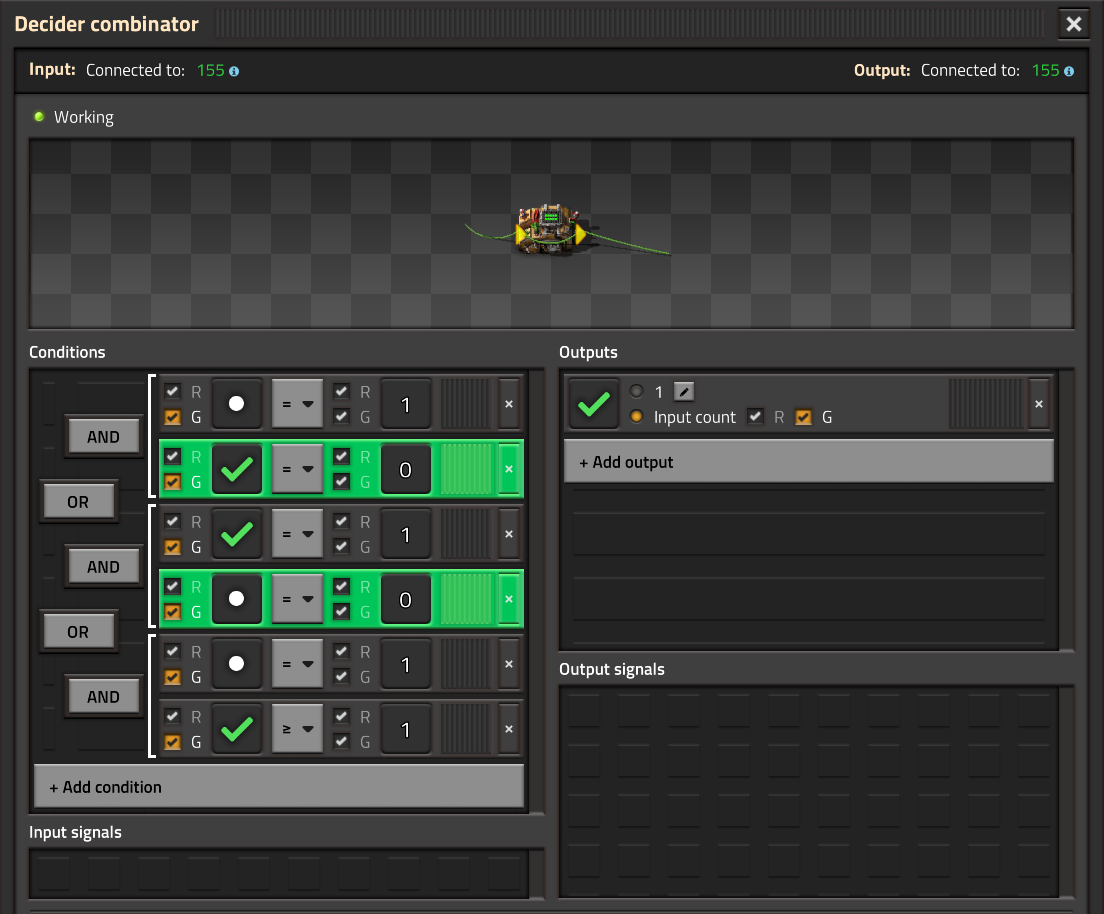
Task: Click the green checkmark signal in Outputs row
Action: (x=593, y=404)
